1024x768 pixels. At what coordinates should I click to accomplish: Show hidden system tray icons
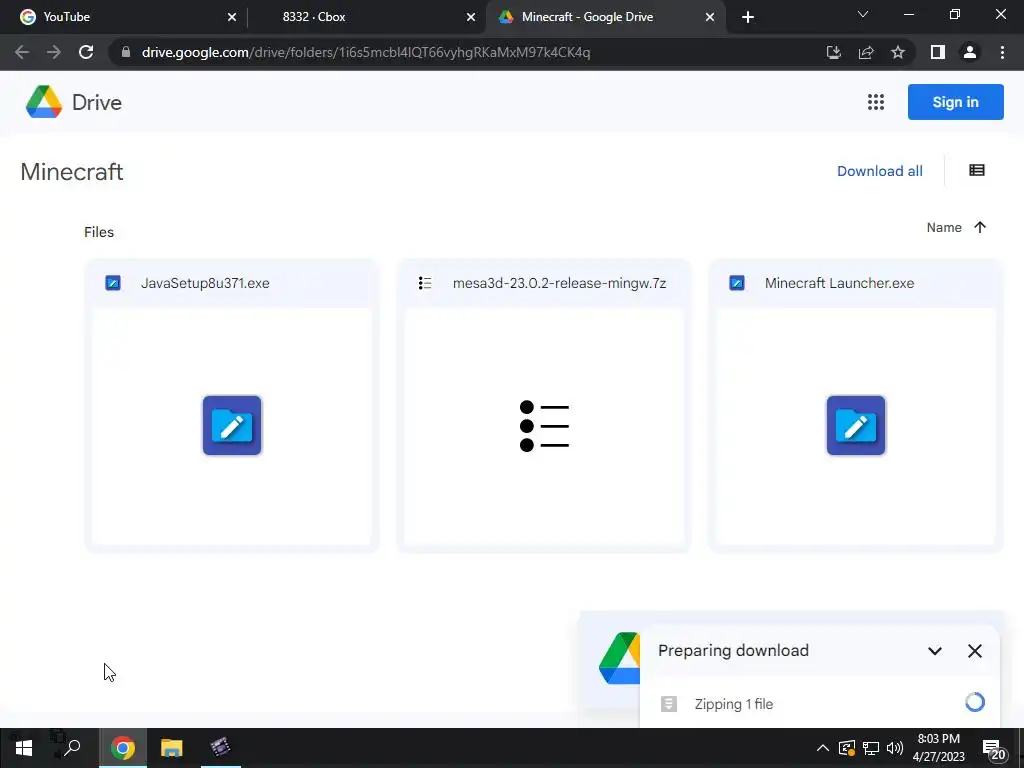[x=823, y=748]
